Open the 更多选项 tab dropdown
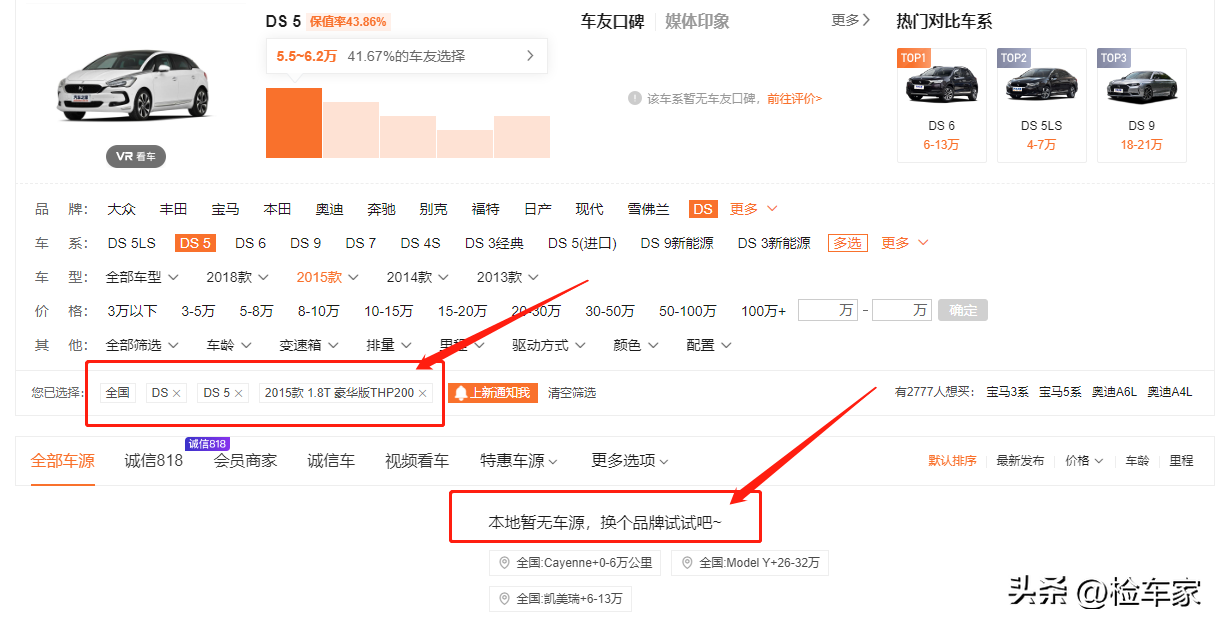This screenshot has width=1220, height=625. [x=630, y=461]
